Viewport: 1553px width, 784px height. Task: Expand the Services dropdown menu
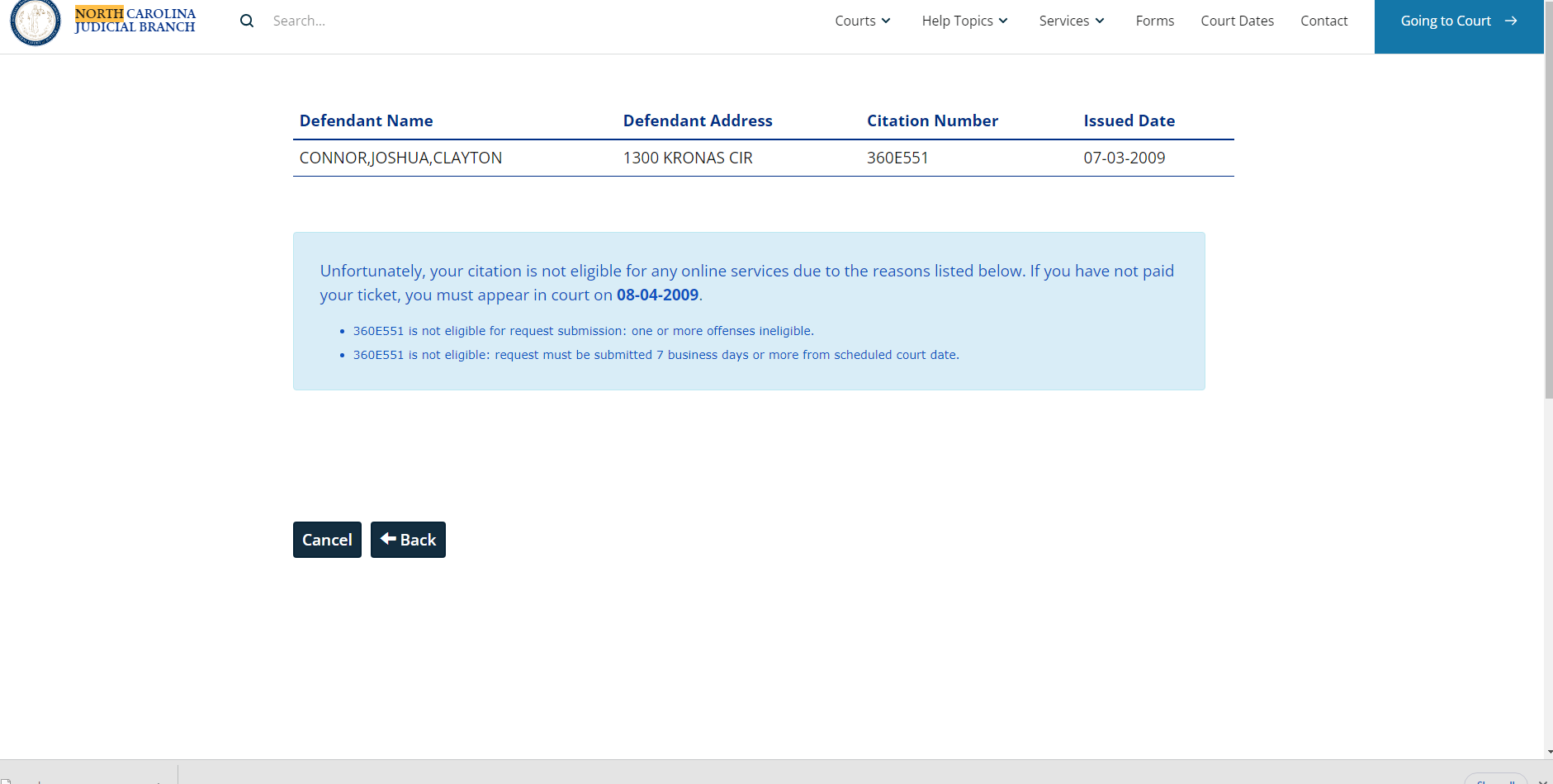(x=1072, y=21)
